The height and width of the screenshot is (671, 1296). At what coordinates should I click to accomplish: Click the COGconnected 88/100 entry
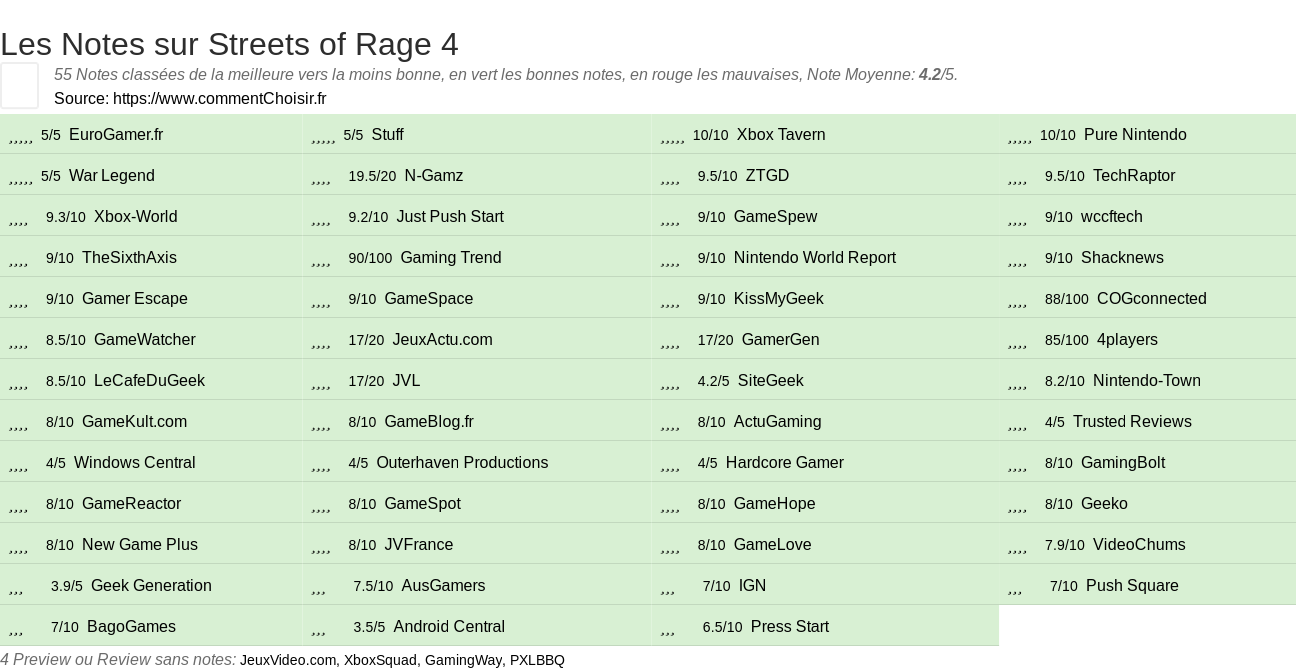coord(1148,298)
